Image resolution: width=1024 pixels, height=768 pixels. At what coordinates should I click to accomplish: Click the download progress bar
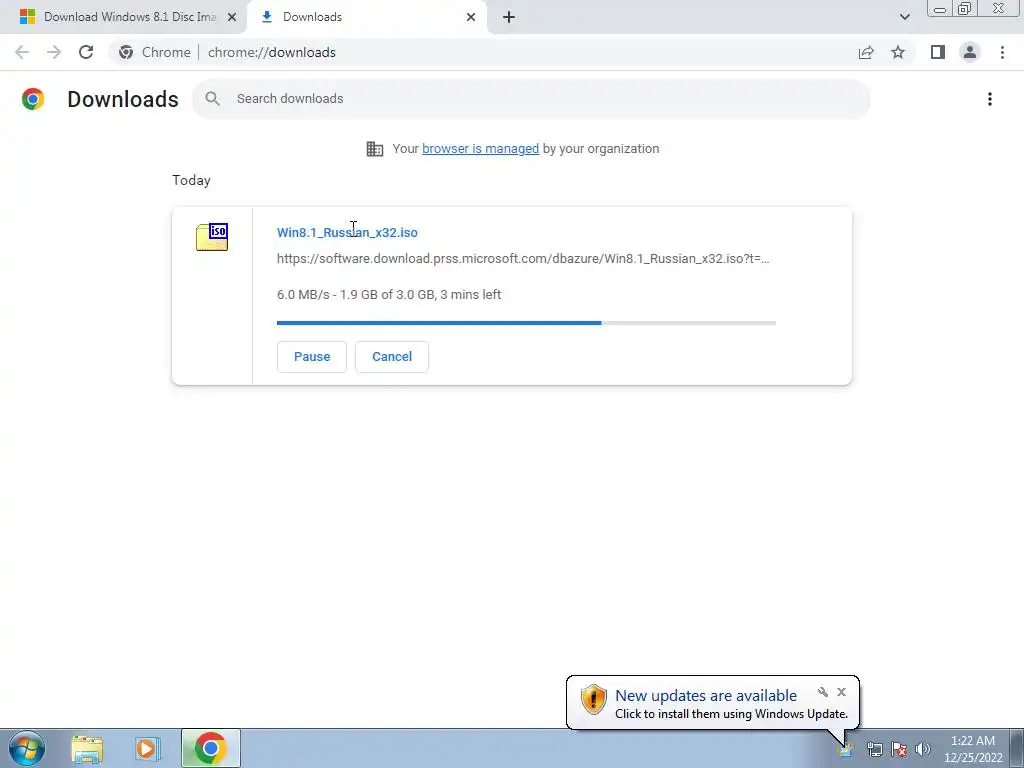click(526, 323)
